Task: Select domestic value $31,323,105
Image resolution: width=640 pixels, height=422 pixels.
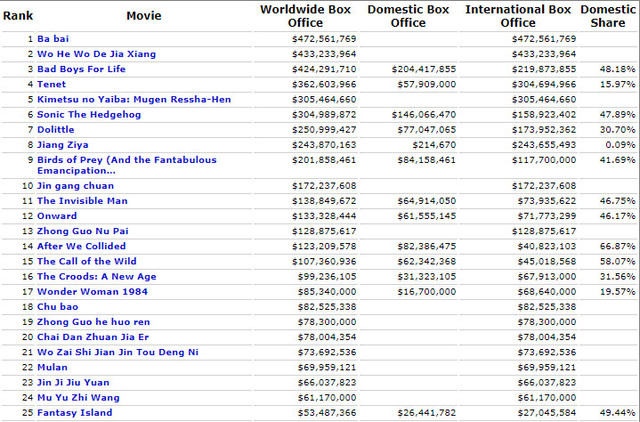Action: click(x=427, y=276)
